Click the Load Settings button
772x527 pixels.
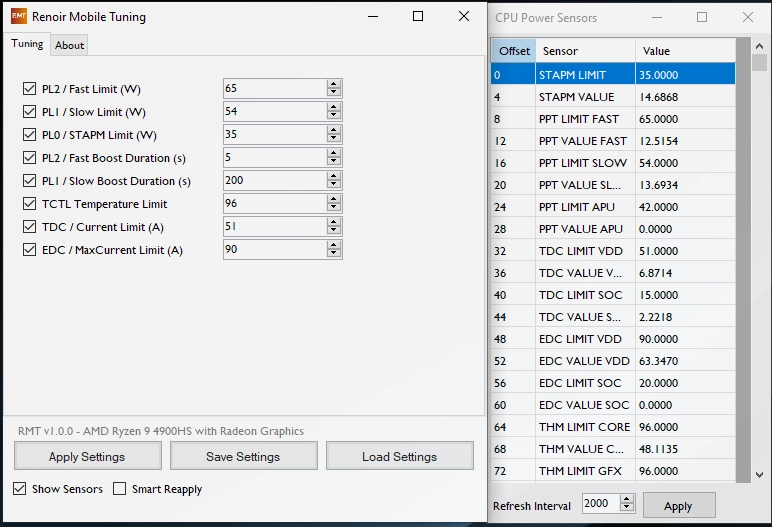(x=399, y=457)
